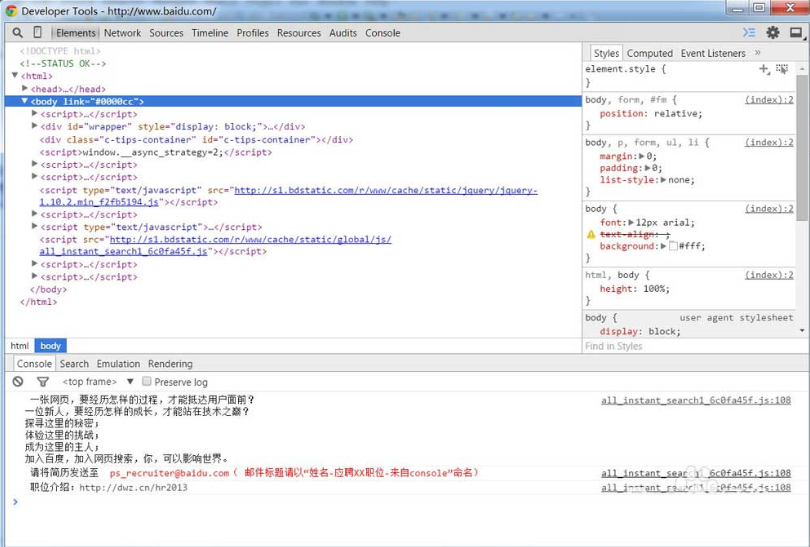Open first console source link all_instant_search1:108
Image resolution: width=810 pixels, height=547 pixels.
tap(696, 400)
